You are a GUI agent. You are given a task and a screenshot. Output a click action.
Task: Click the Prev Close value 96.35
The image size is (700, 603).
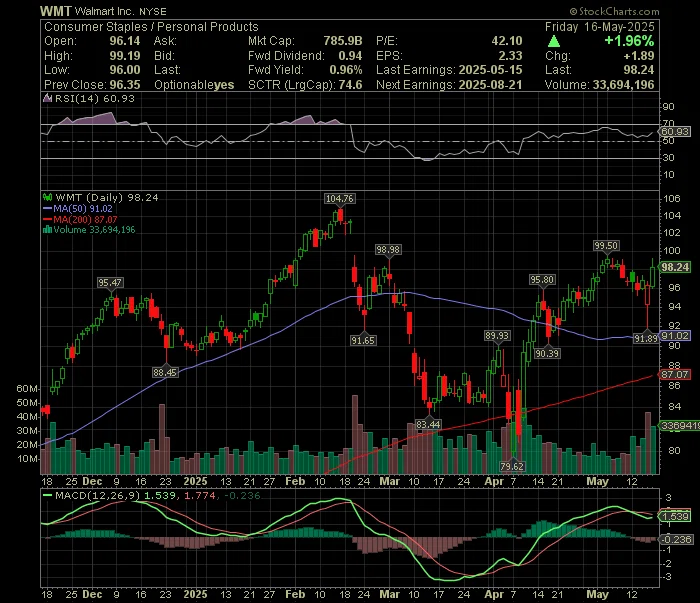coord(125,85)
